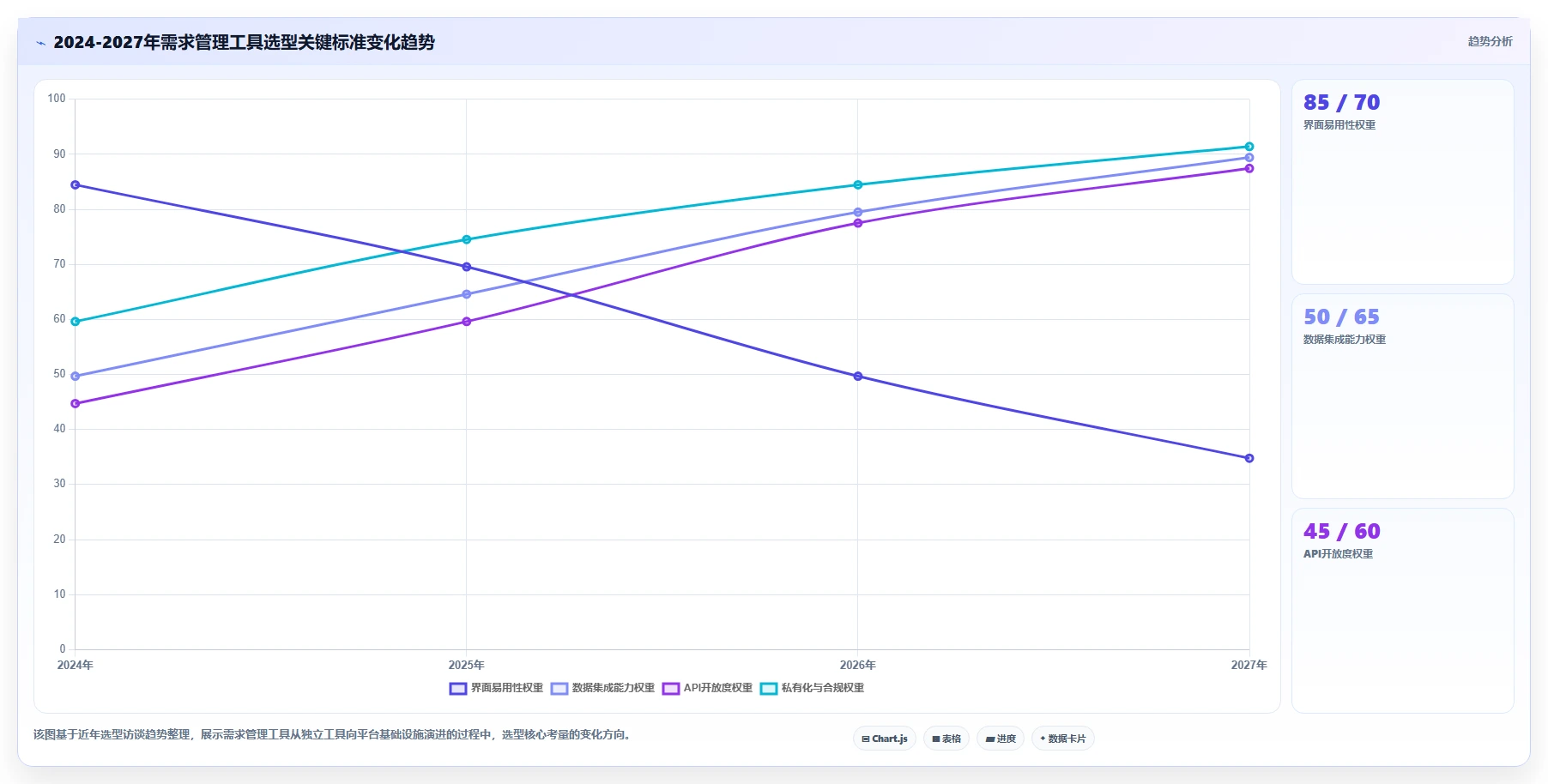Click the 2025年 私有化与合规 data point at 75
Viewport: 1548px width, 784px height.
pyautogui.click(x=467, y=239)
